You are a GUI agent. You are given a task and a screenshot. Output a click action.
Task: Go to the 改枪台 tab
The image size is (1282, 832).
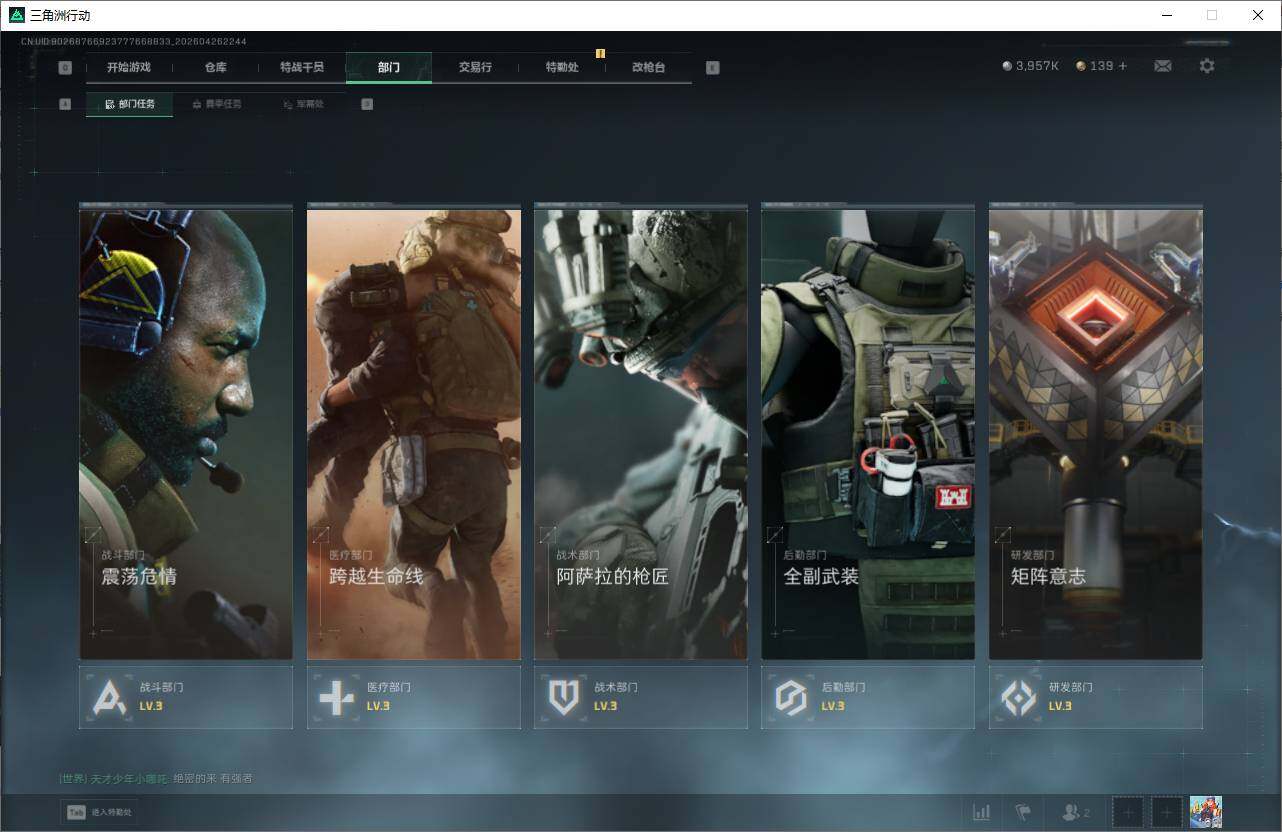pyautogui.click(x=648, y=67)
